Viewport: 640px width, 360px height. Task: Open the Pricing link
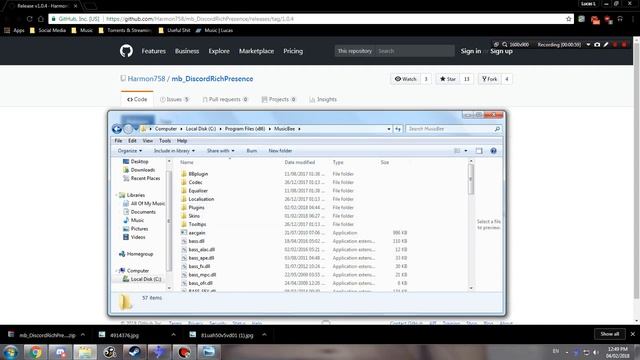[293, 51]
